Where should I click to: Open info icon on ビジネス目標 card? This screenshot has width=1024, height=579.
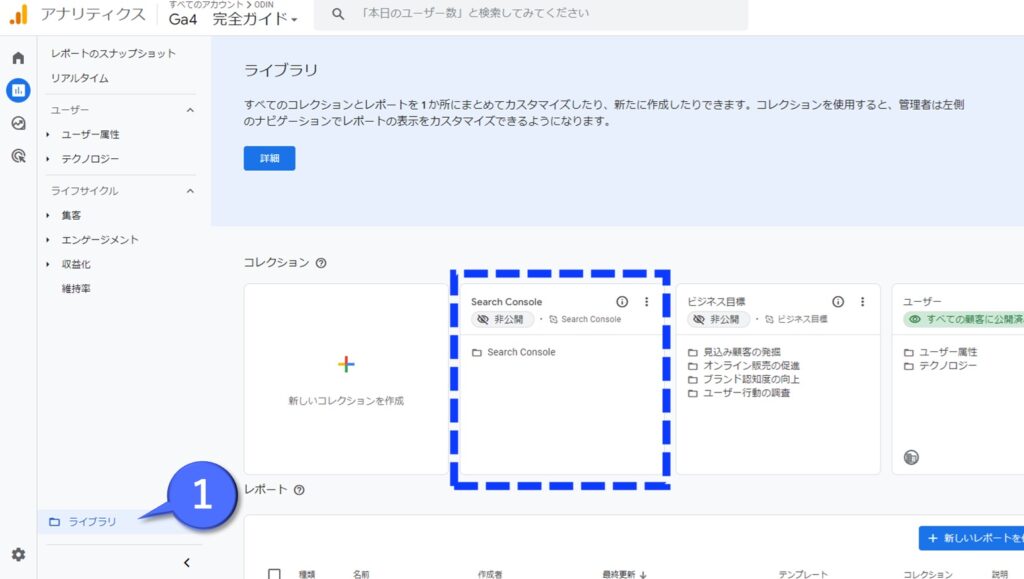tap(838, 302)
